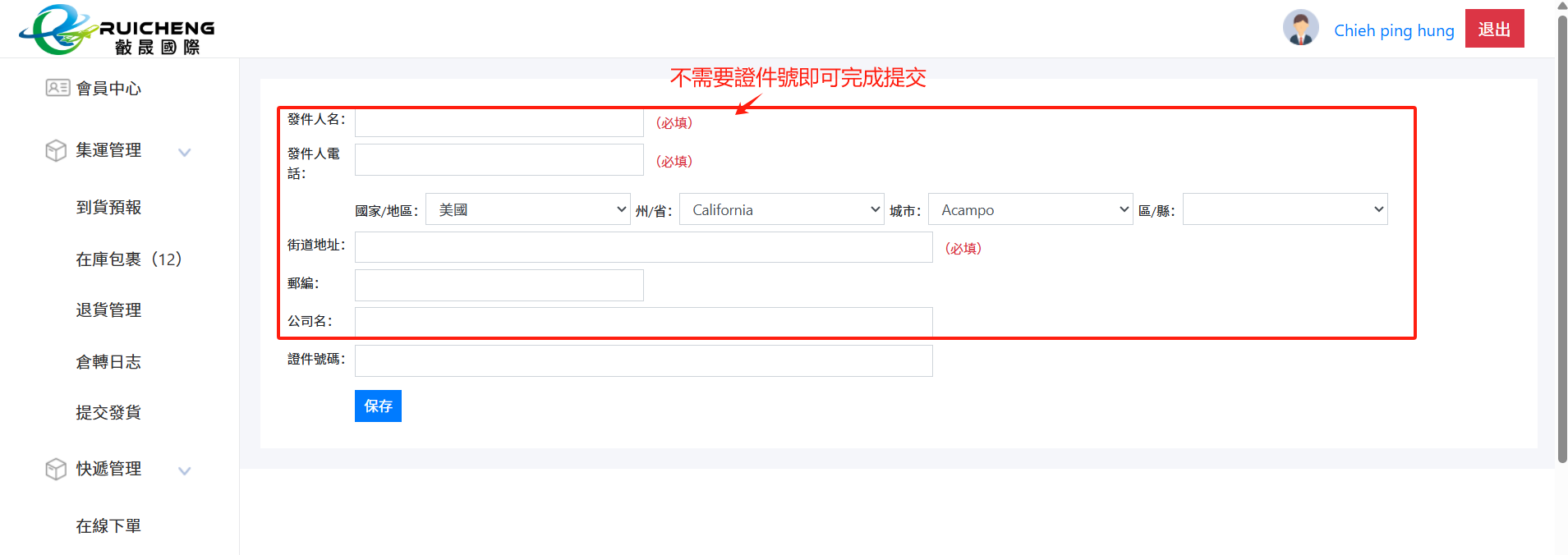Screen dimensions: 1568x555
Task: Open the empty 區/縣 dropdown
Action: coord(1285,210)
